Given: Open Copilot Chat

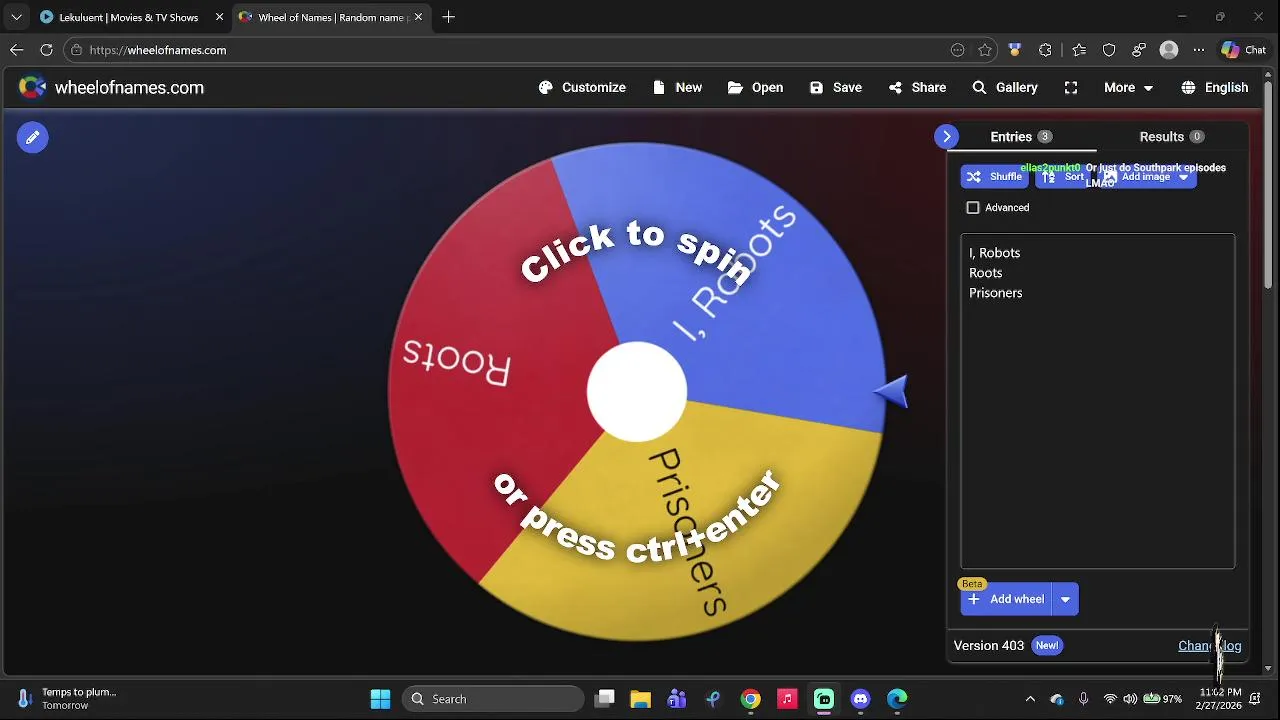Looking at the screenshot, I should click(1244, 50).
